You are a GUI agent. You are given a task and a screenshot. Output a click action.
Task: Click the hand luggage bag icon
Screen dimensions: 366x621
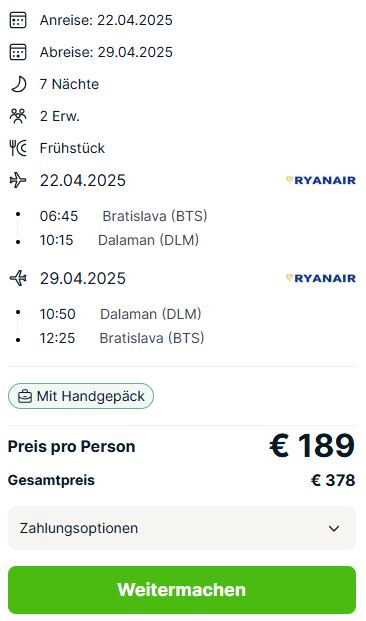pyautogui.click(x=25, y=396)
